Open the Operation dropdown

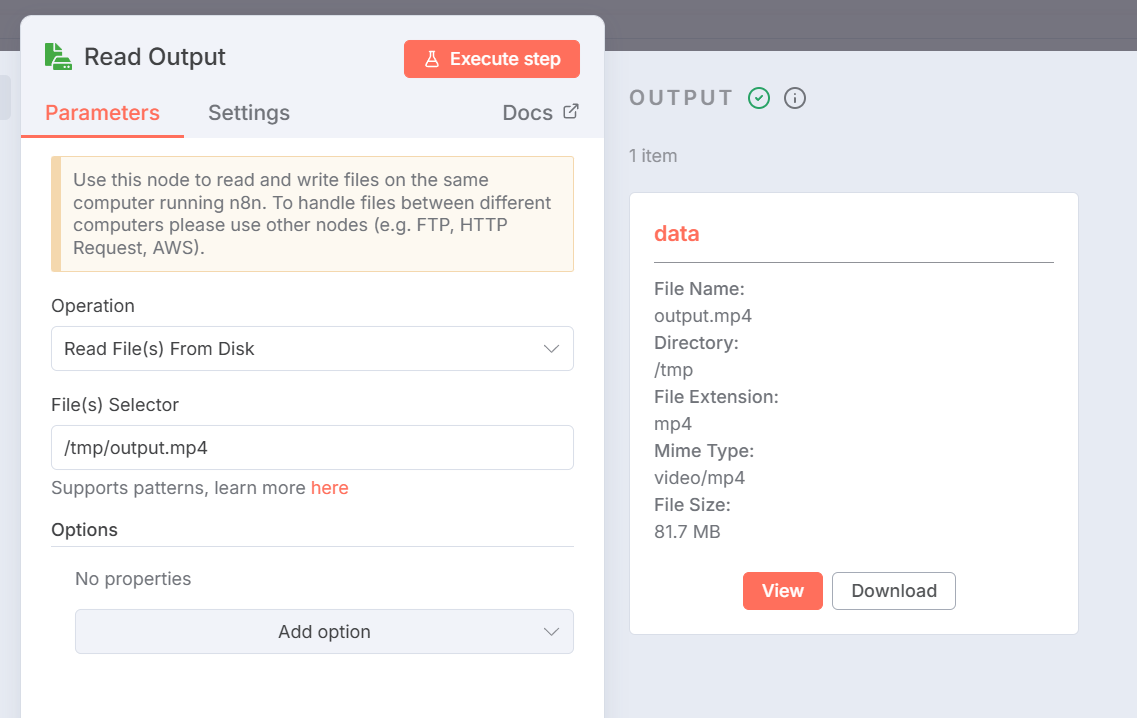[312, 349]
